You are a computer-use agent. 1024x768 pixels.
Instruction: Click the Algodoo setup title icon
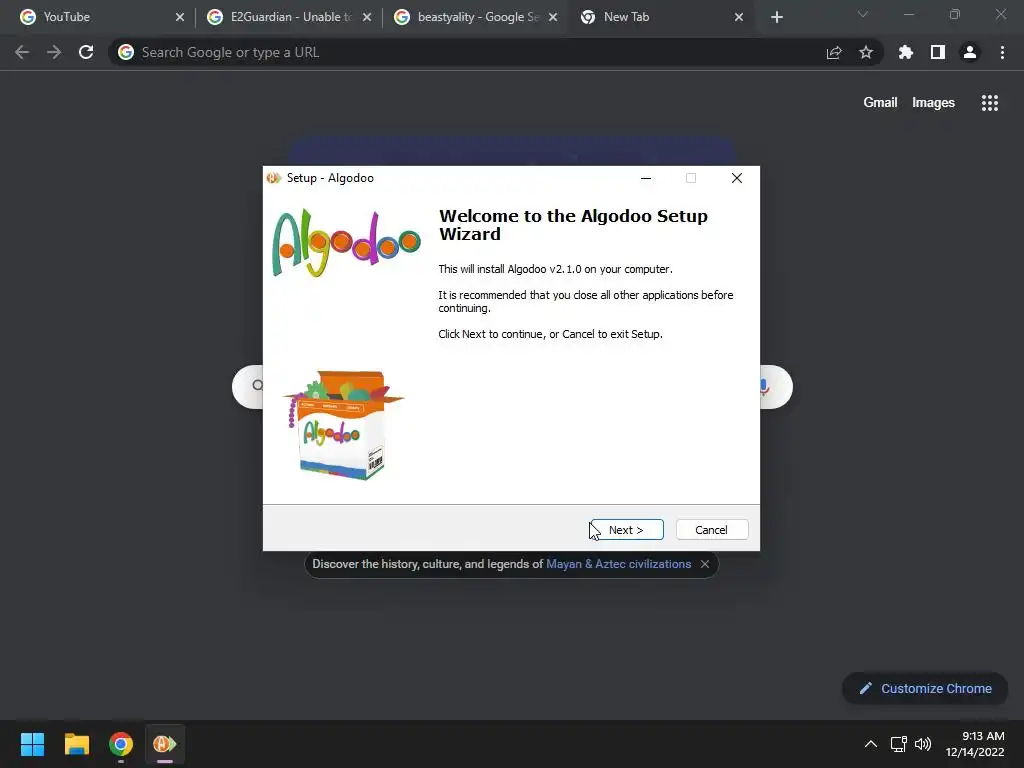click(x=274, y=178)
